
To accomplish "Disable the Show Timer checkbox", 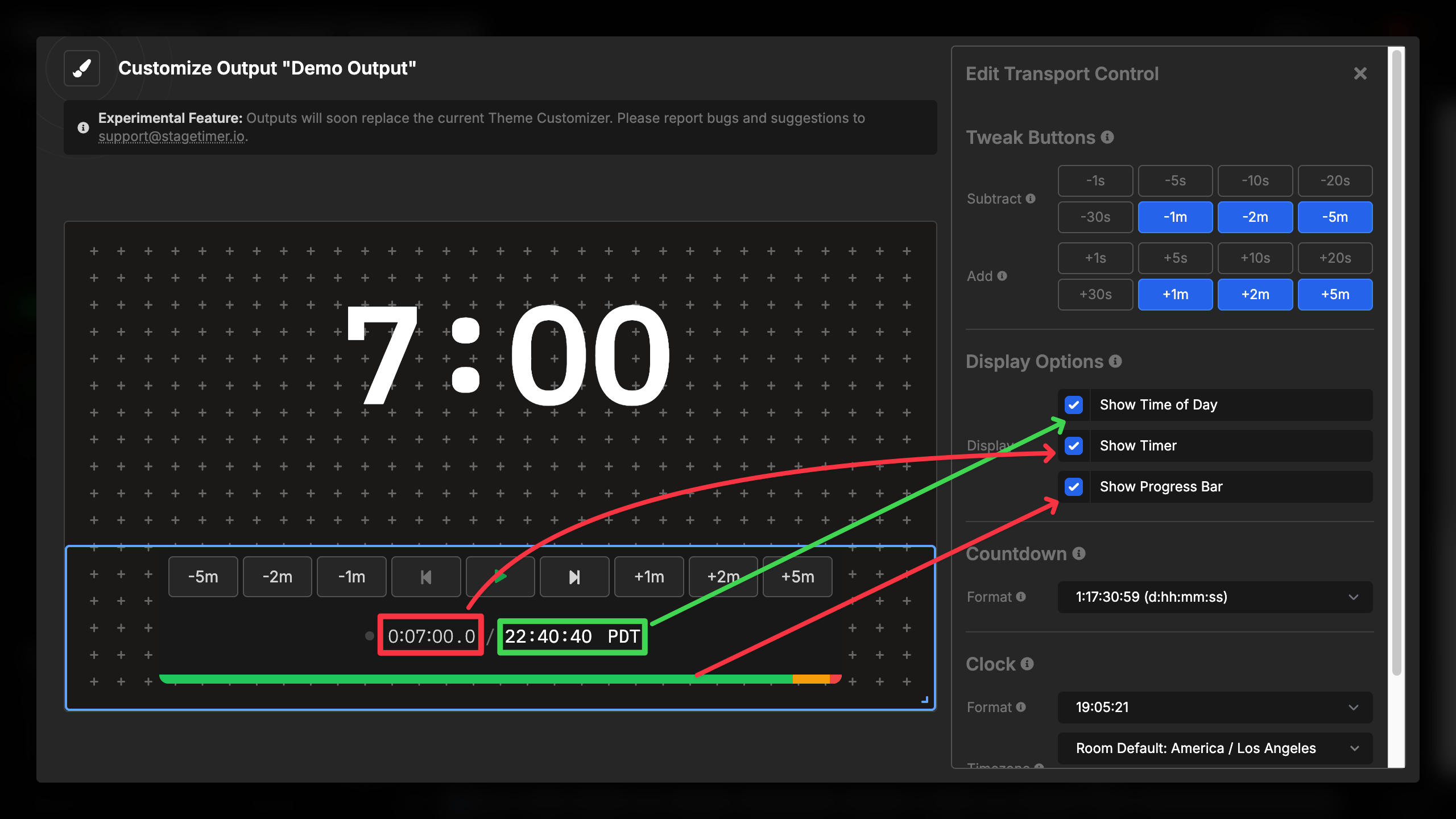I will click(x=1074, y=445).
